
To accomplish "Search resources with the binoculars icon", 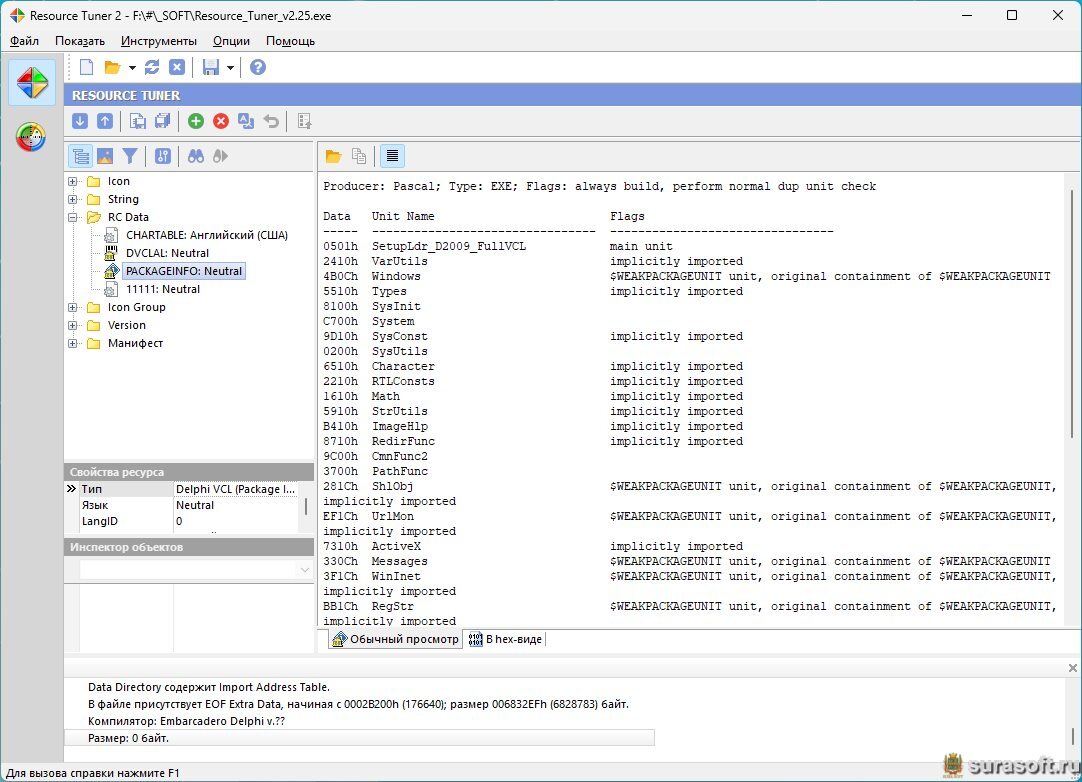I will pos(196,156).
